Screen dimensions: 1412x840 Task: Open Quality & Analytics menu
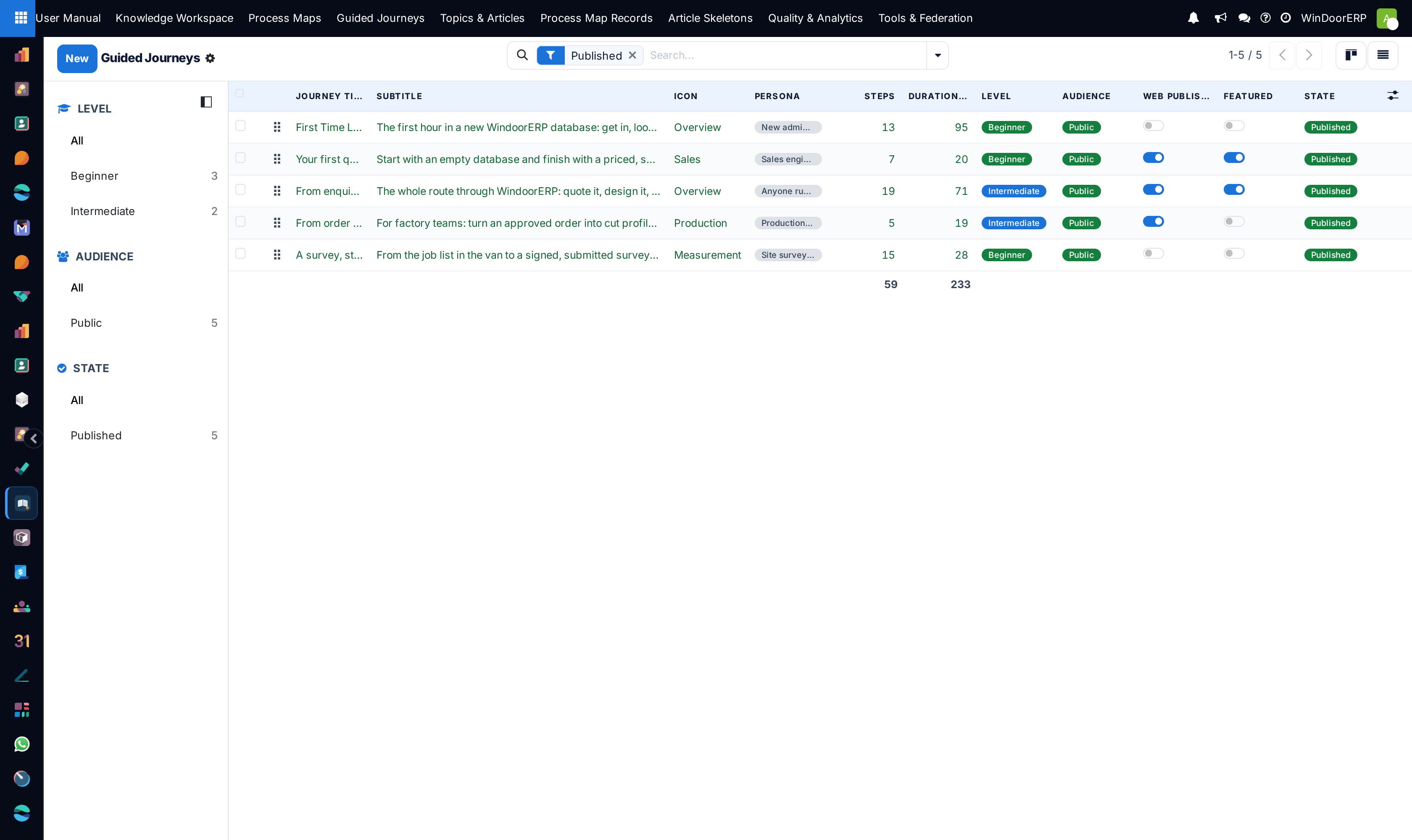tap(815, 18)
